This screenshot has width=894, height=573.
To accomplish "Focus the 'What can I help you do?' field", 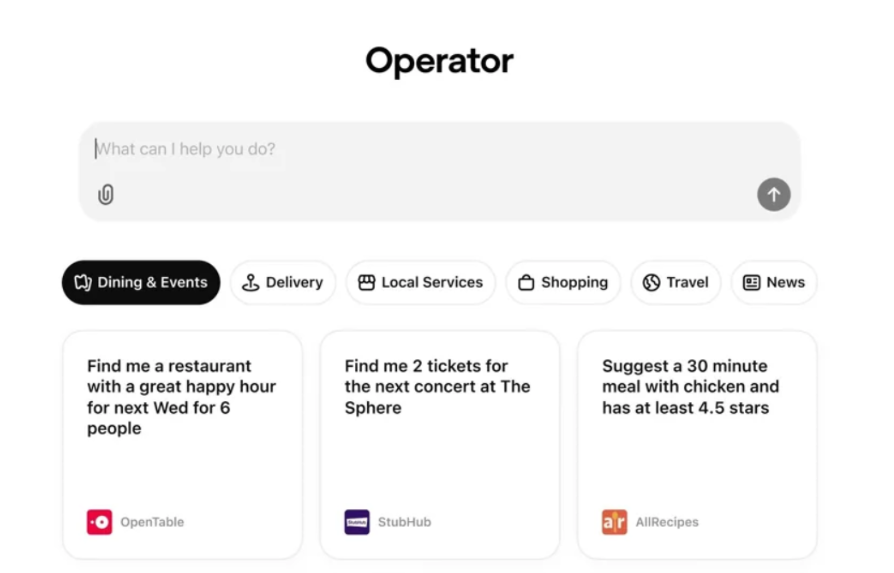I will (420, 150).
